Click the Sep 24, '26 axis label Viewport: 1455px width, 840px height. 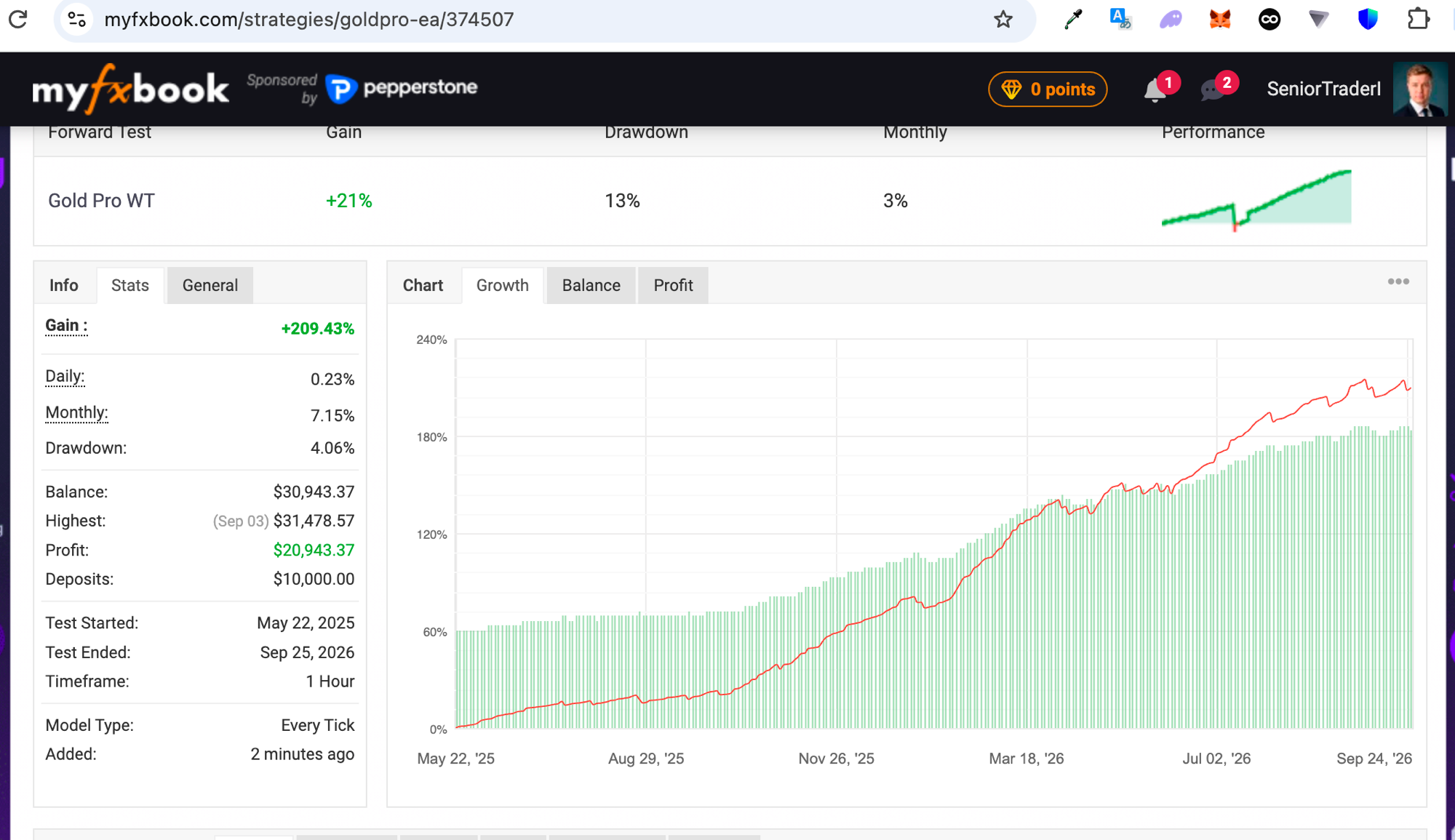click(1374, 759)
